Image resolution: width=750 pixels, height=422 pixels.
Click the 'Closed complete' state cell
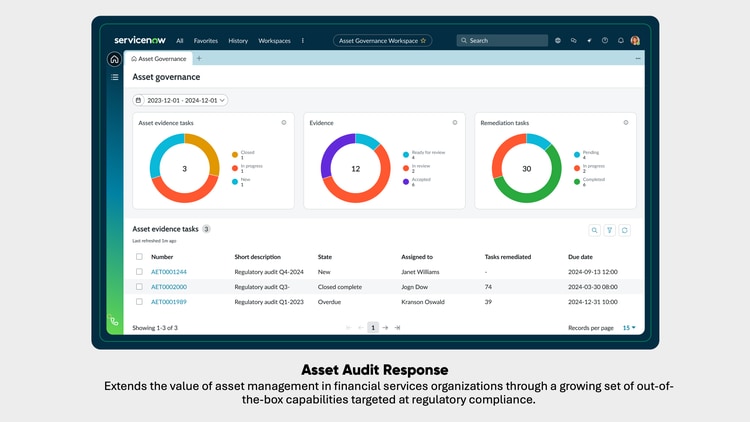(x=340, y=287)
